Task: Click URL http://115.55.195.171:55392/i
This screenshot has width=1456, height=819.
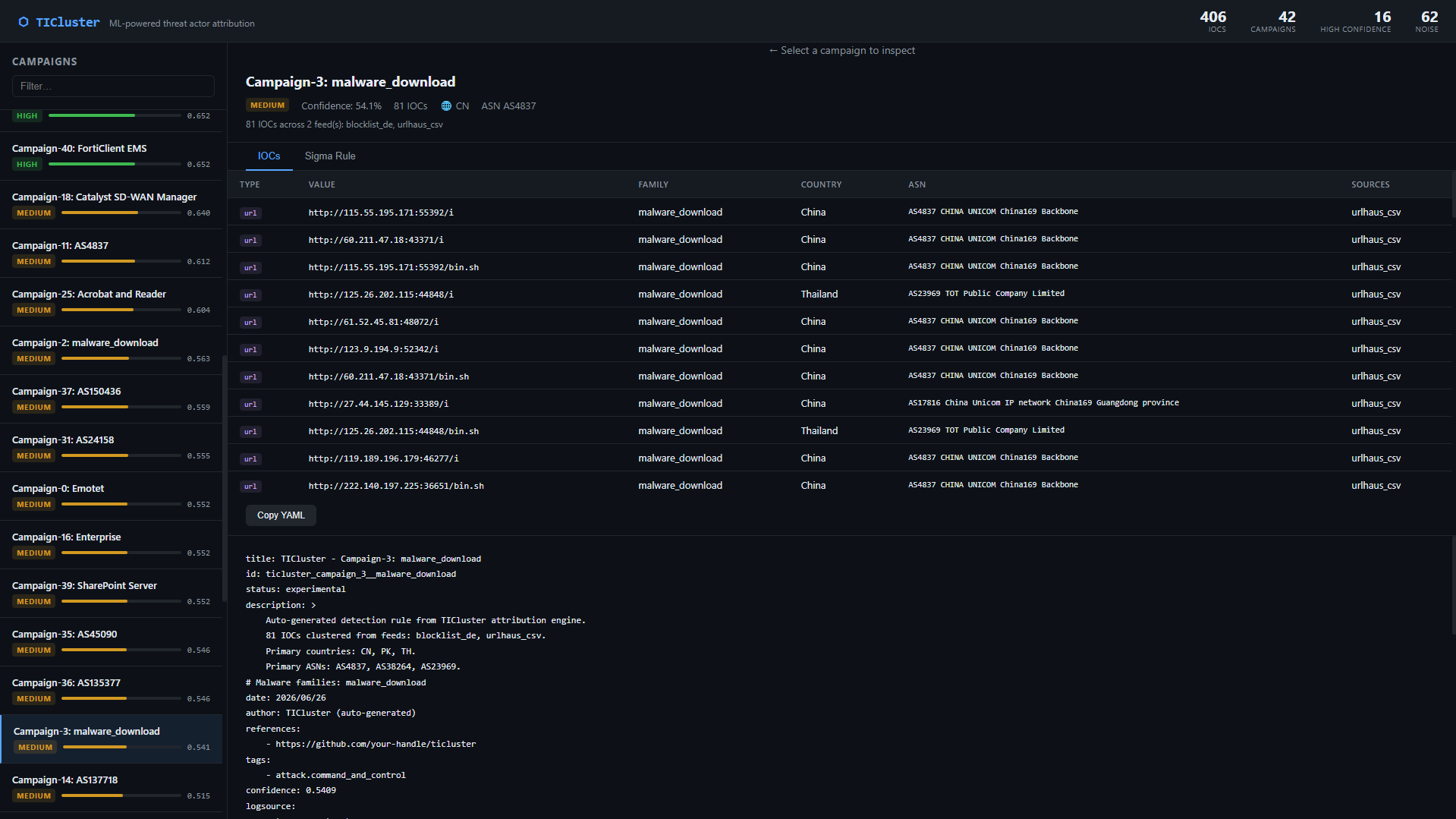Action: (x=381, y=213)
